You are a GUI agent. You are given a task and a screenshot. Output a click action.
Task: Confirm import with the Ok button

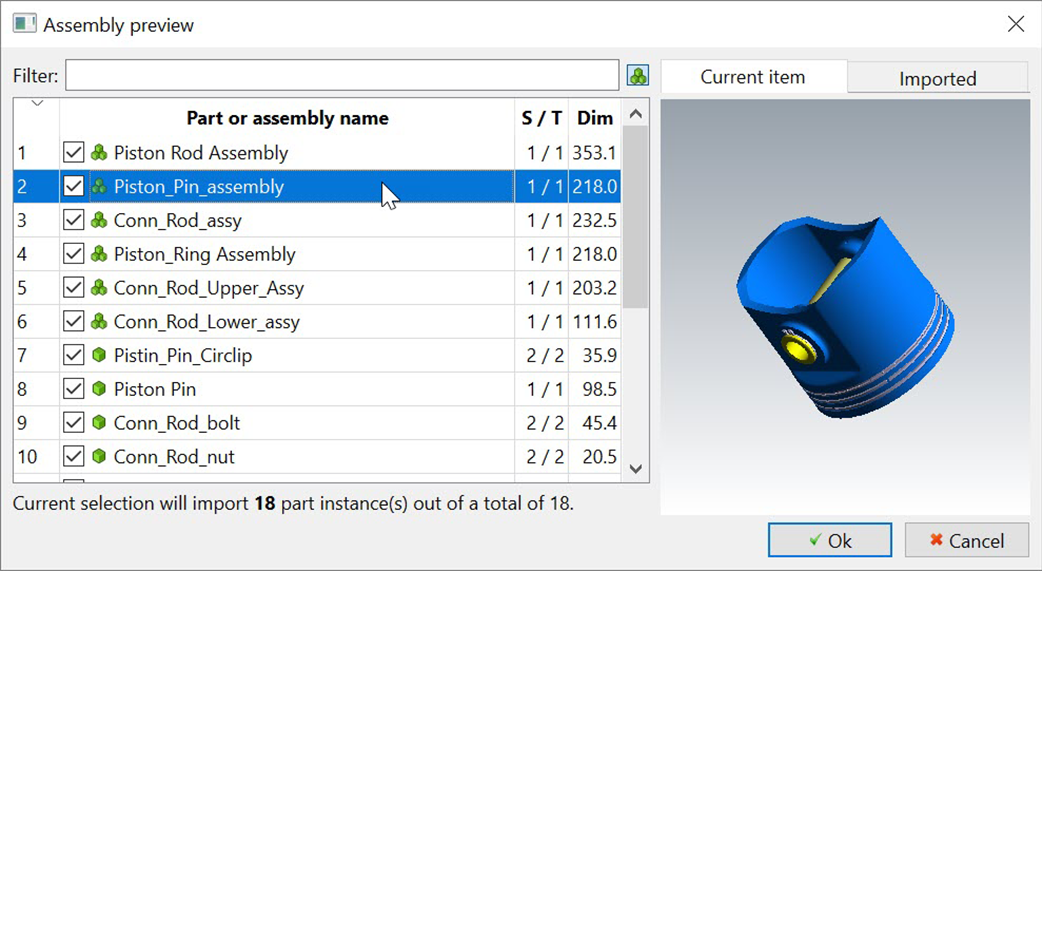tap(830, 540)
